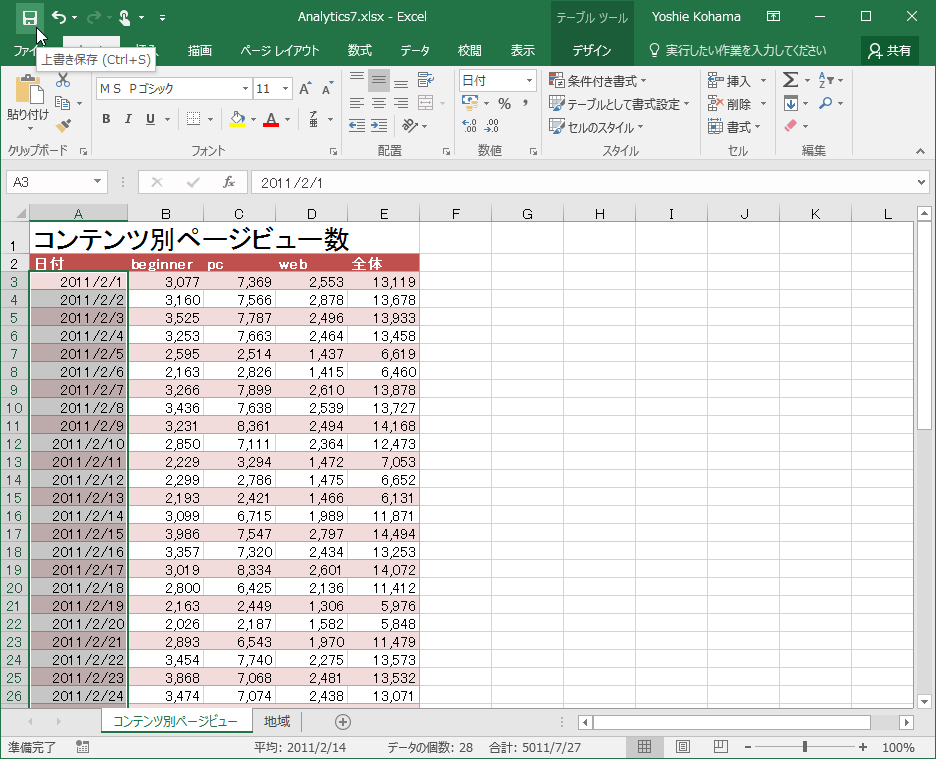Increase font size with the large A icon

click(x=305, y=89)
